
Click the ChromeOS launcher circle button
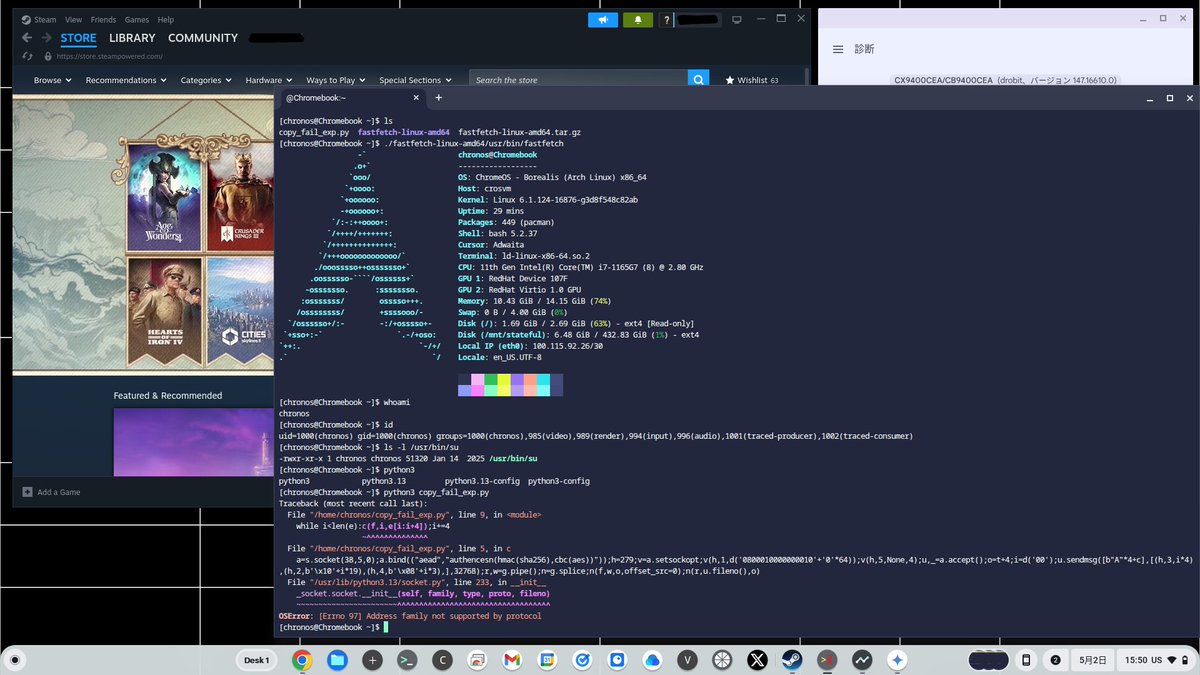(x=16, y=660)
